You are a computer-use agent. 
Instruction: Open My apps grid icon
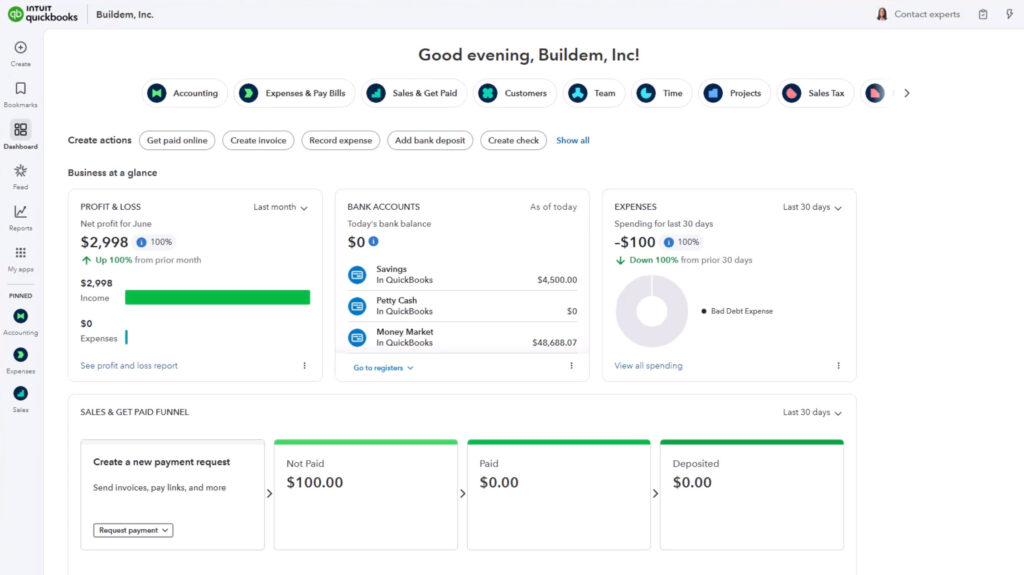pos(20,253)
